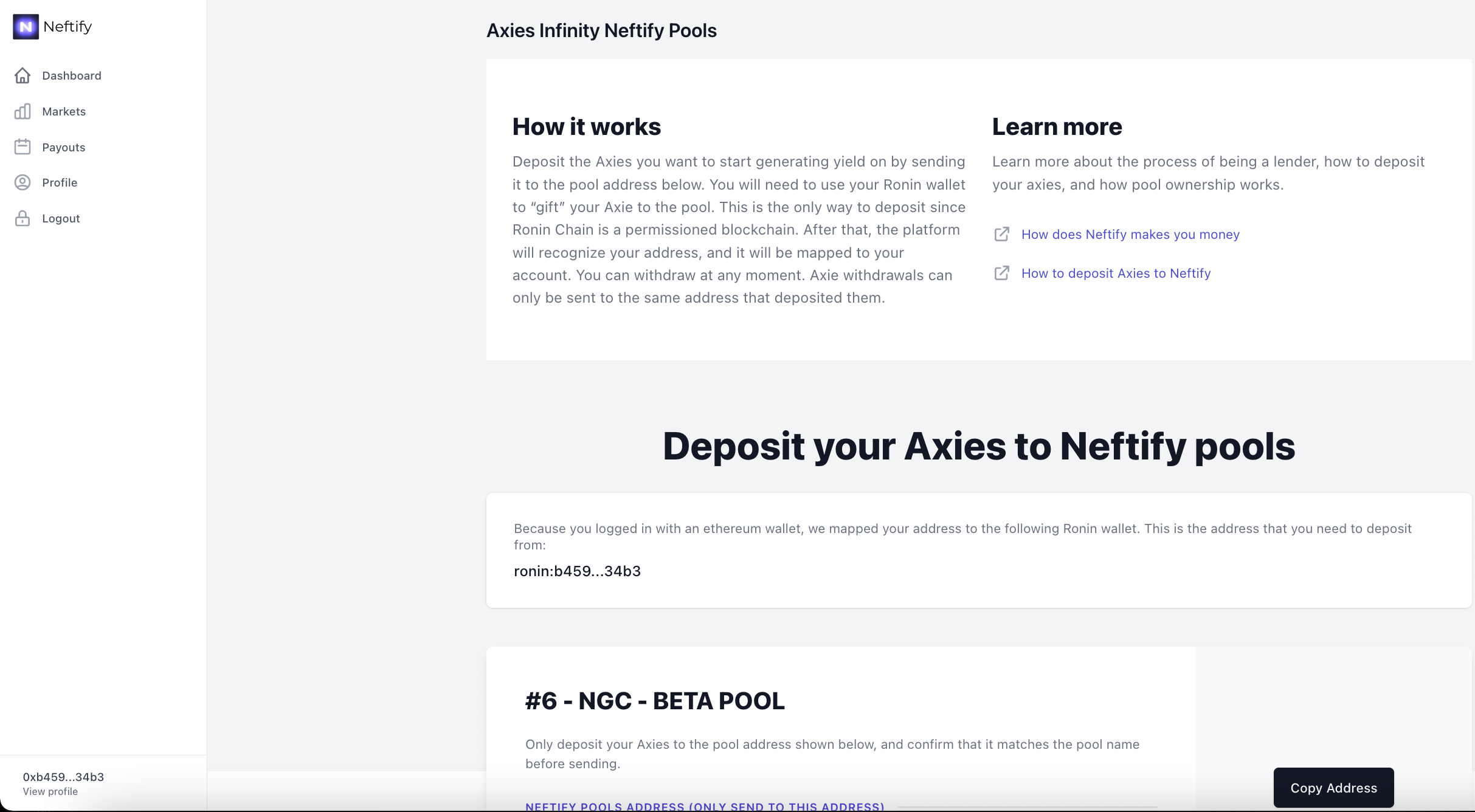The height and width of the screenshot is (812, 1475).
Task: Select Profile in the sidebar
Action: 60,182
